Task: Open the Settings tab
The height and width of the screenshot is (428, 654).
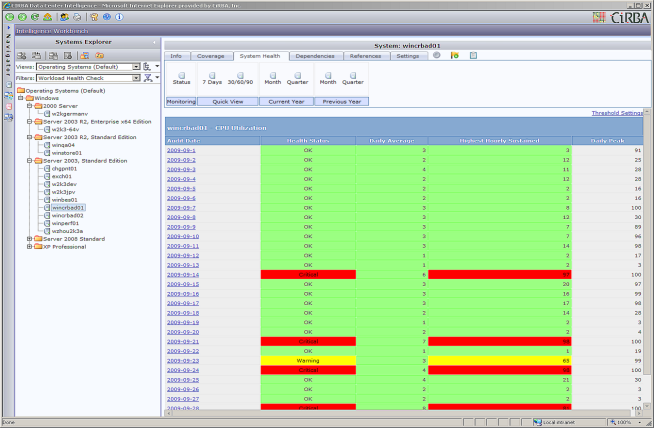Action: tap(408, 56)
